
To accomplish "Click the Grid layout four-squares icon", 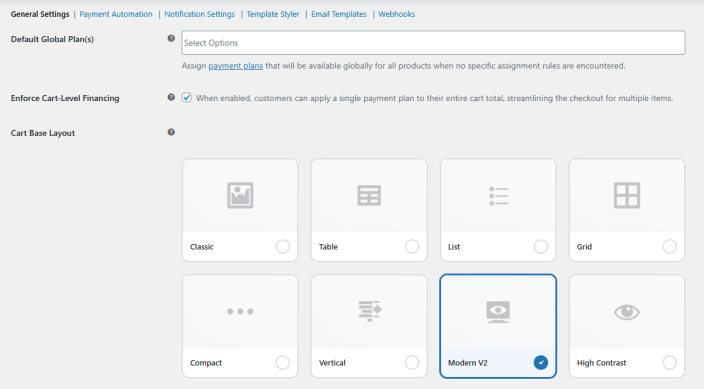I will pos(627,195).
